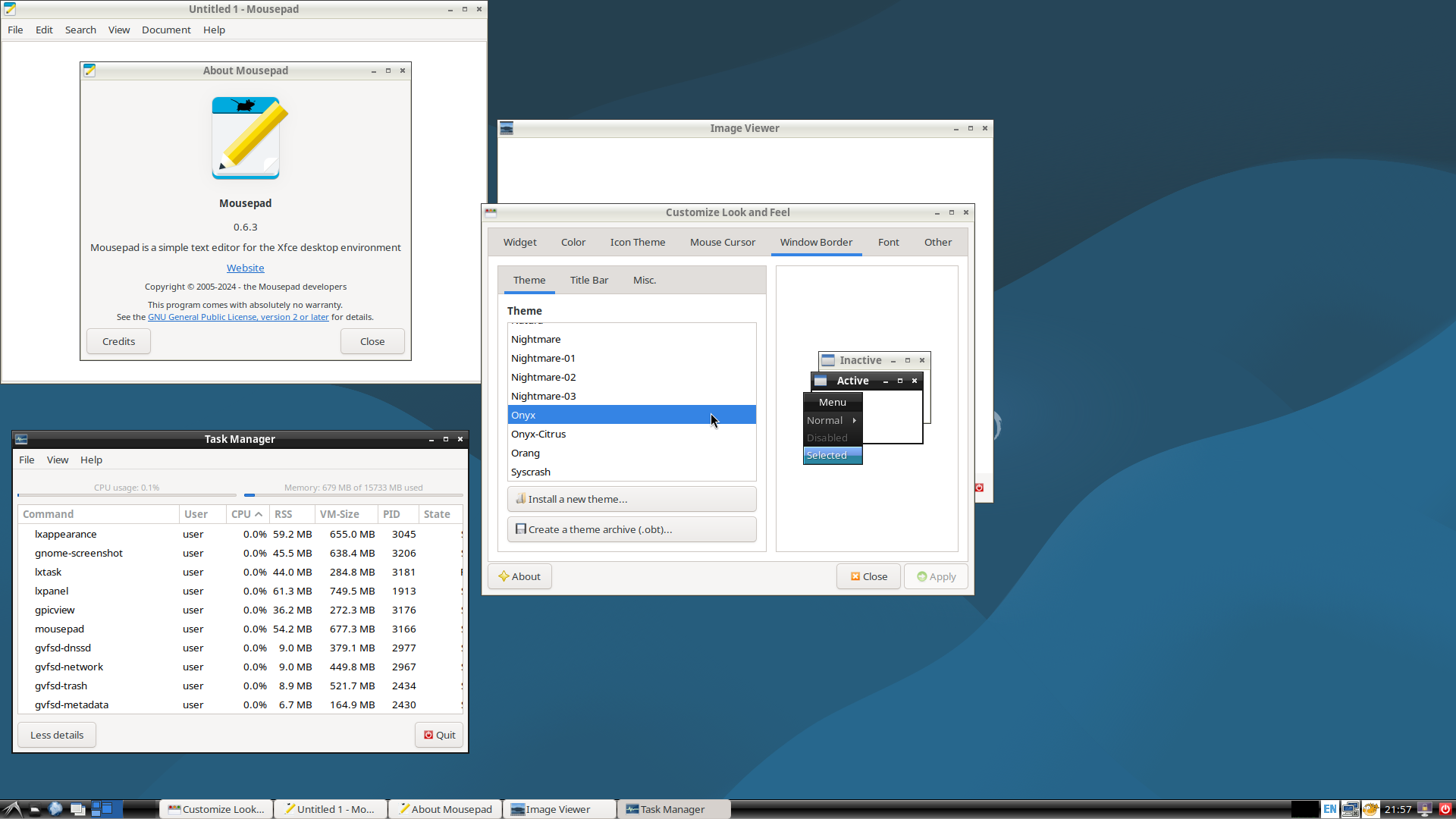The height and width of the screenshot is (819, 1456).
Task: Click the lock screen icon in tray
Action: click(1425, 809)
